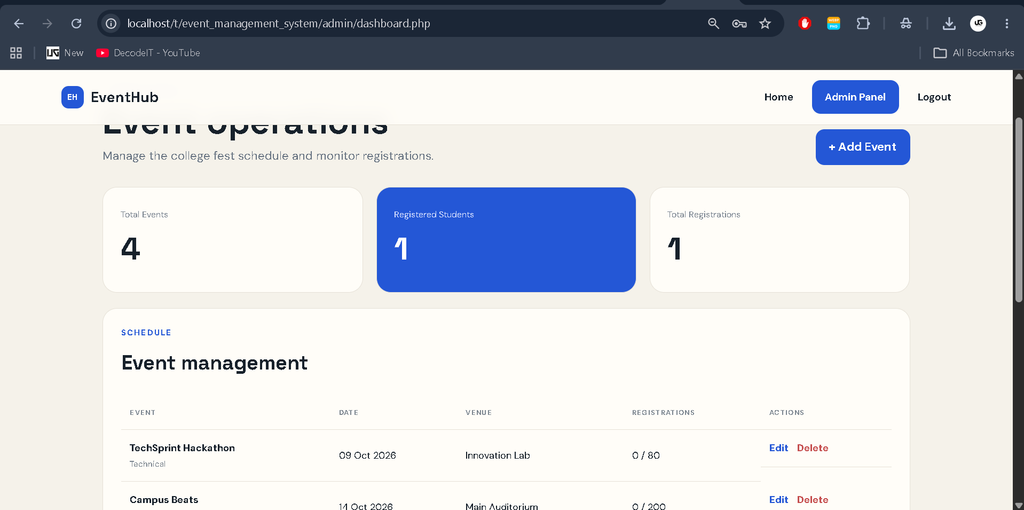The image size is (1024, 510).
Task: Click the Campus Beats event name
Action: click(164, 500)
